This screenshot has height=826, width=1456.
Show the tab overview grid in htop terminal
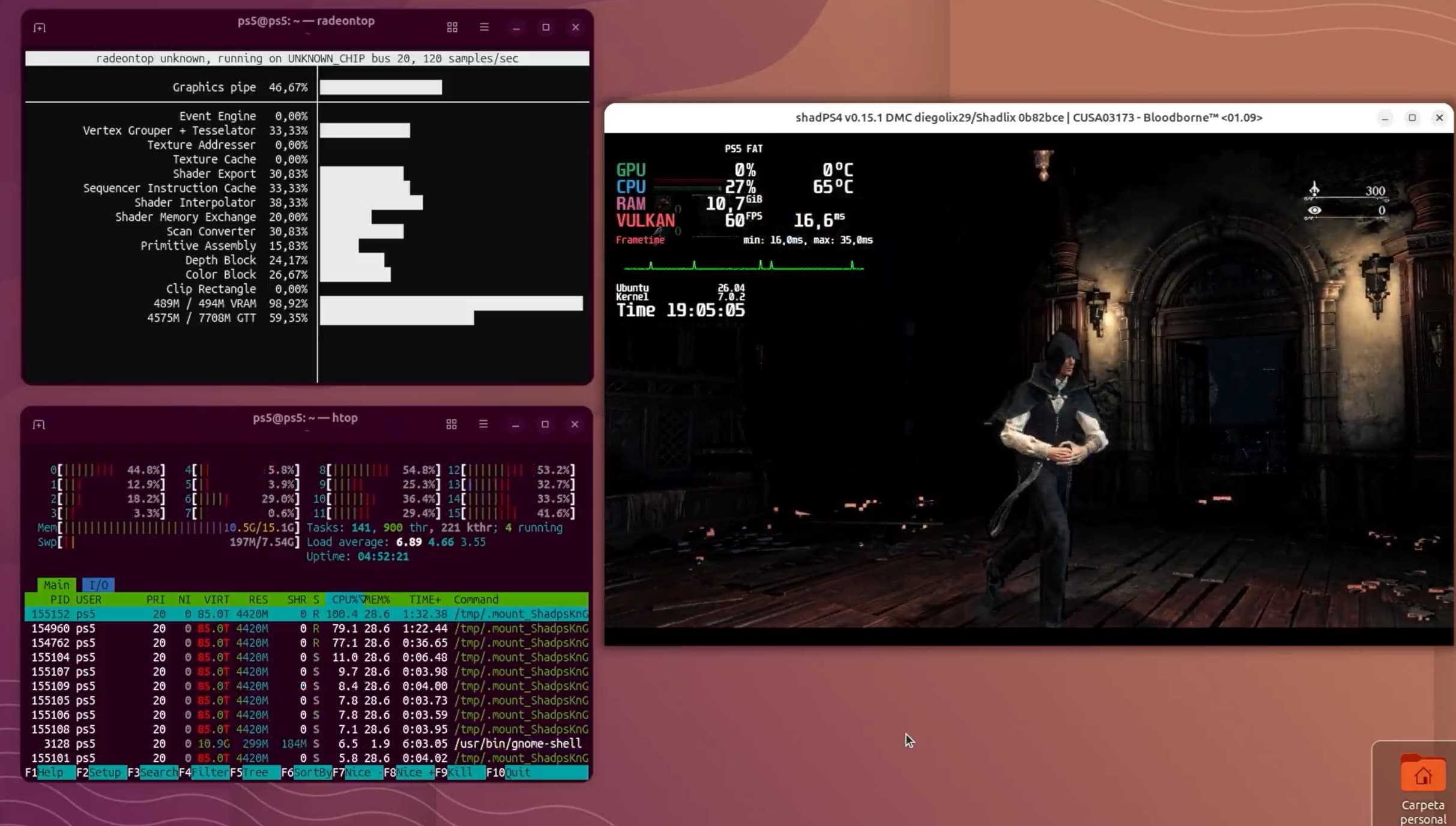452,424
